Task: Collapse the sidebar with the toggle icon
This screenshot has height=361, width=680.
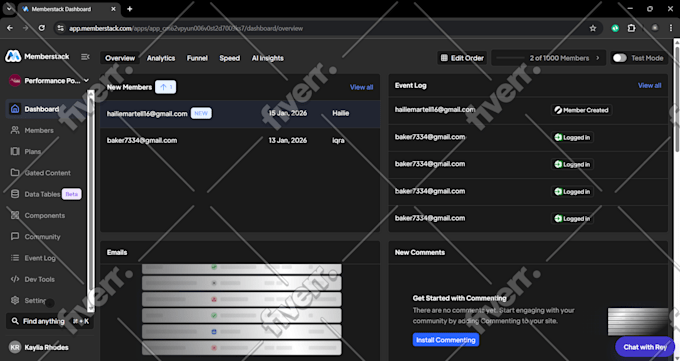Action: click(85, 57)
